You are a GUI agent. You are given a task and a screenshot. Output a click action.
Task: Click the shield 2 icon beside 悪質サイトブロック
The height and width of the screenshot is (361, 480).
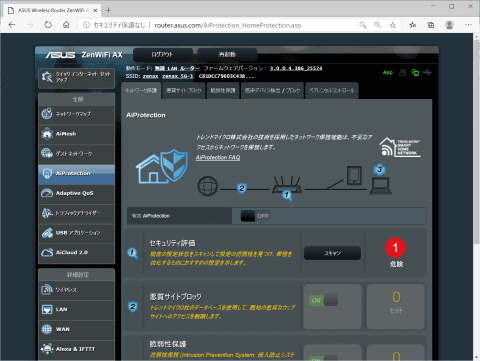(133, 306)
